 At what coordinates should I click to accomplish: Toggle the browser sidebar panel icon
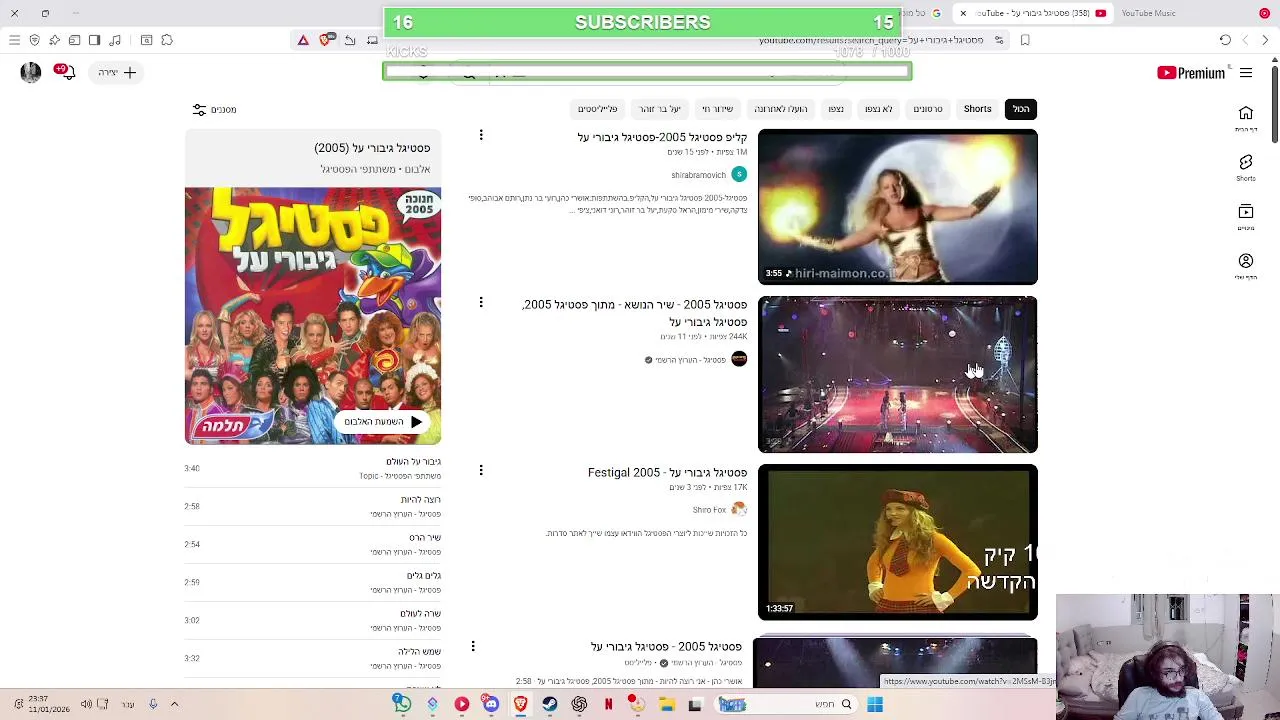coord(94,40)
